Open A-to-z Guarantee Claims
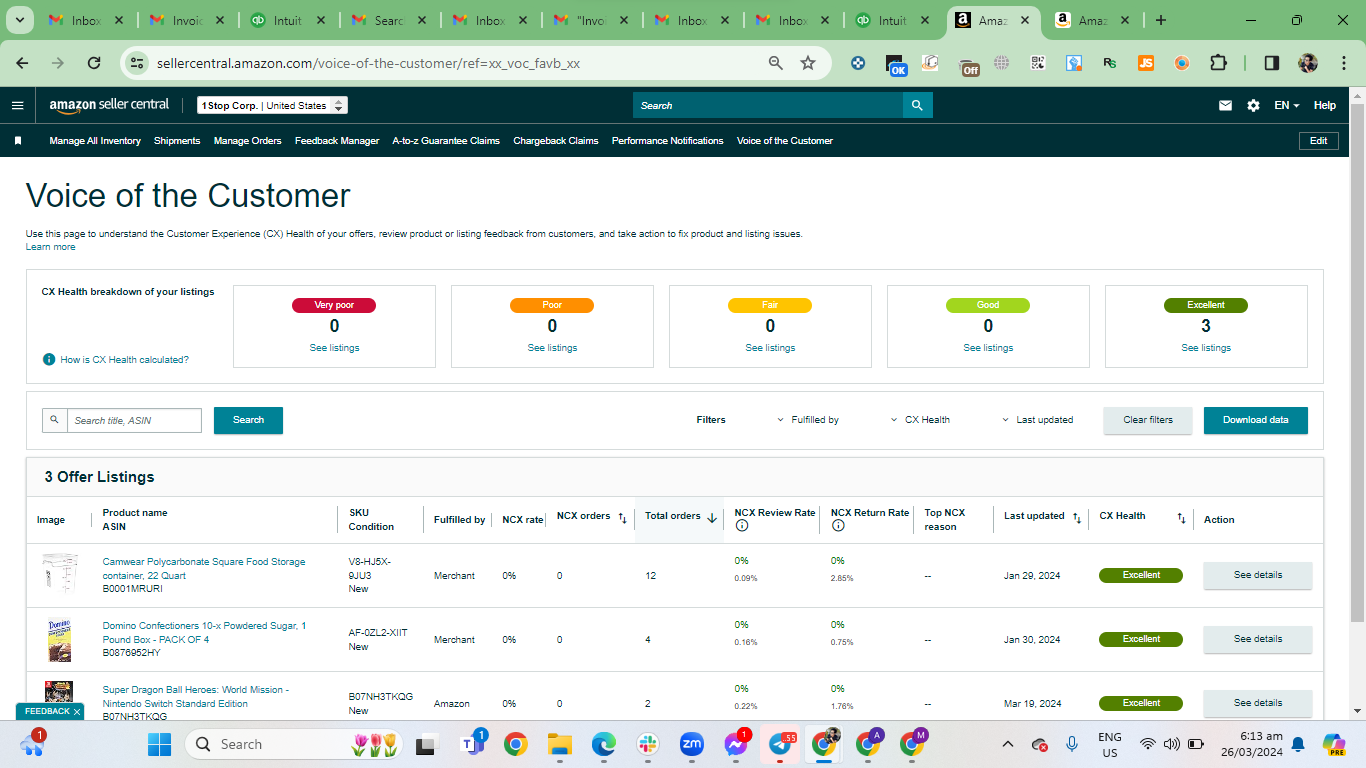The image size is (1366, 768). point(446,141)
